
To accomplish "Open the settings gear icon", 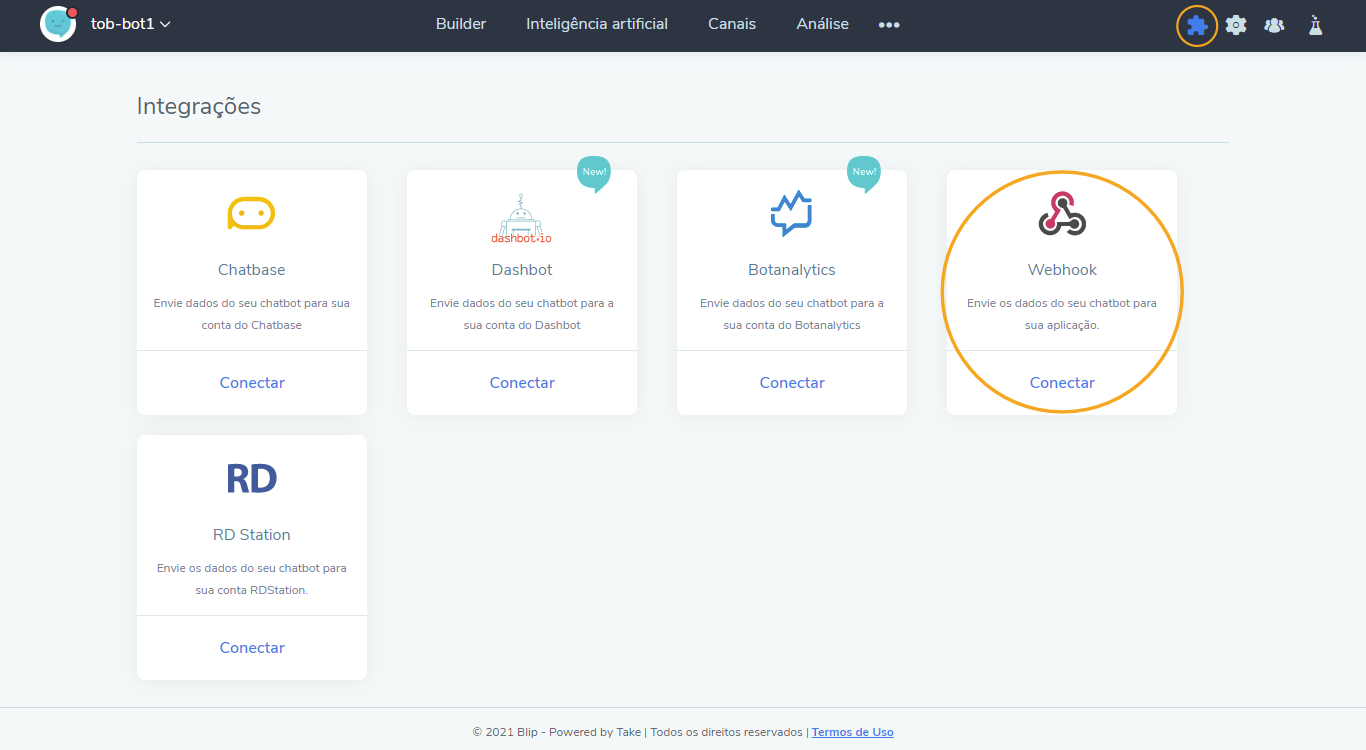I will [x=1236, y=26].
